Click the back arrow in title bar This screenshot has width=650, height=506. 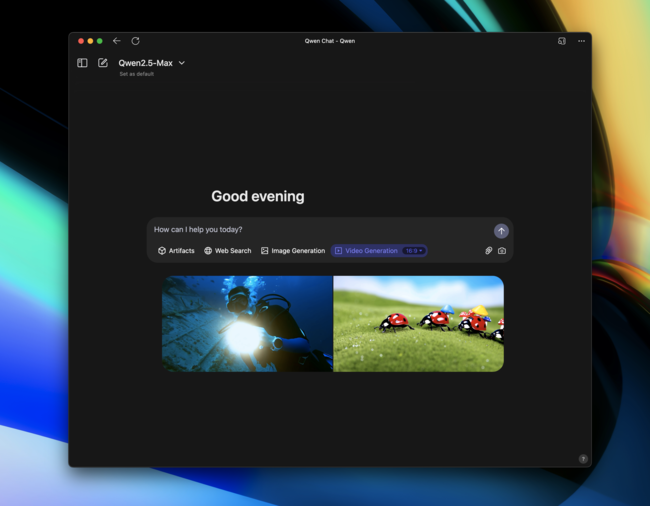pos(117,41)
